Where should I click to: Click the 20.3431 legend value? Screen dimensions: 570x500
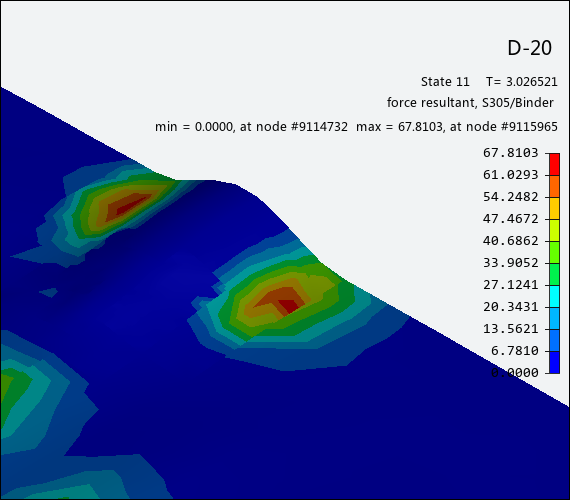tap(510, 307)
